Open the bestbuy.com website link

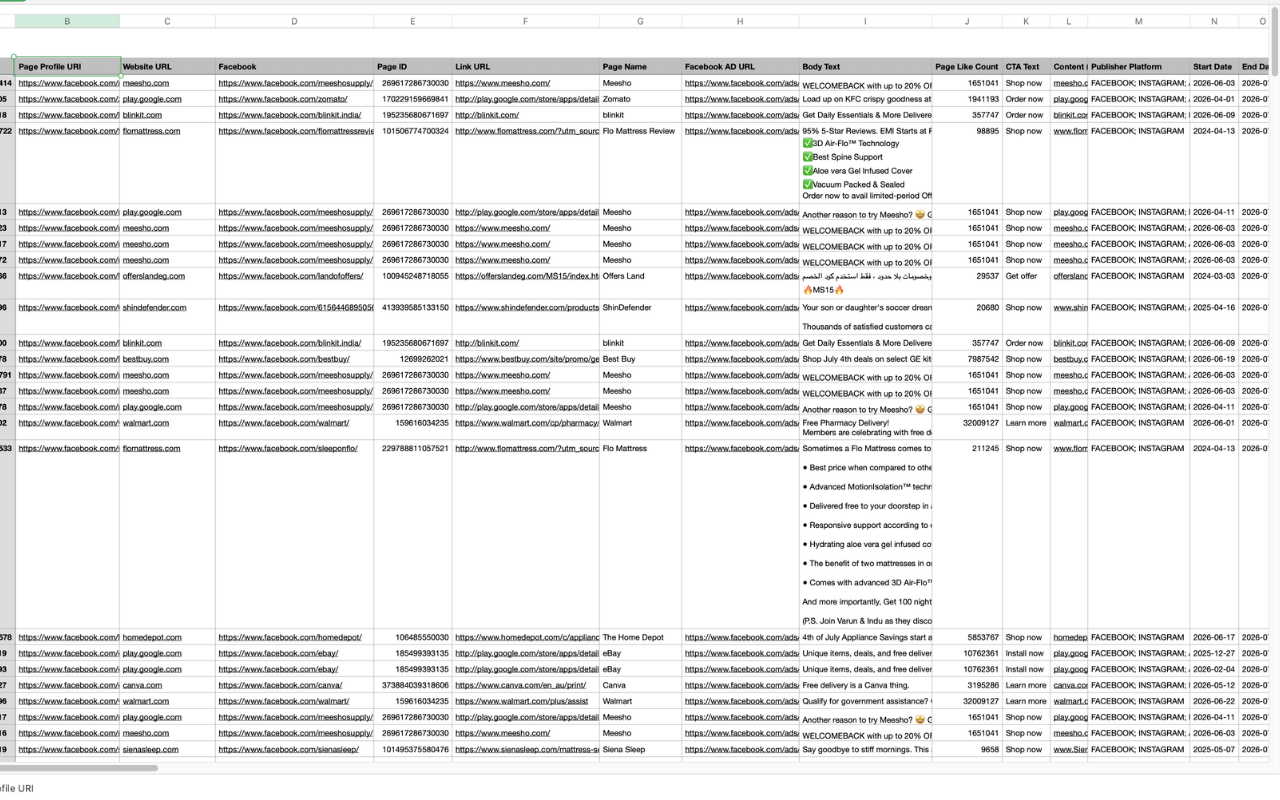146,359
